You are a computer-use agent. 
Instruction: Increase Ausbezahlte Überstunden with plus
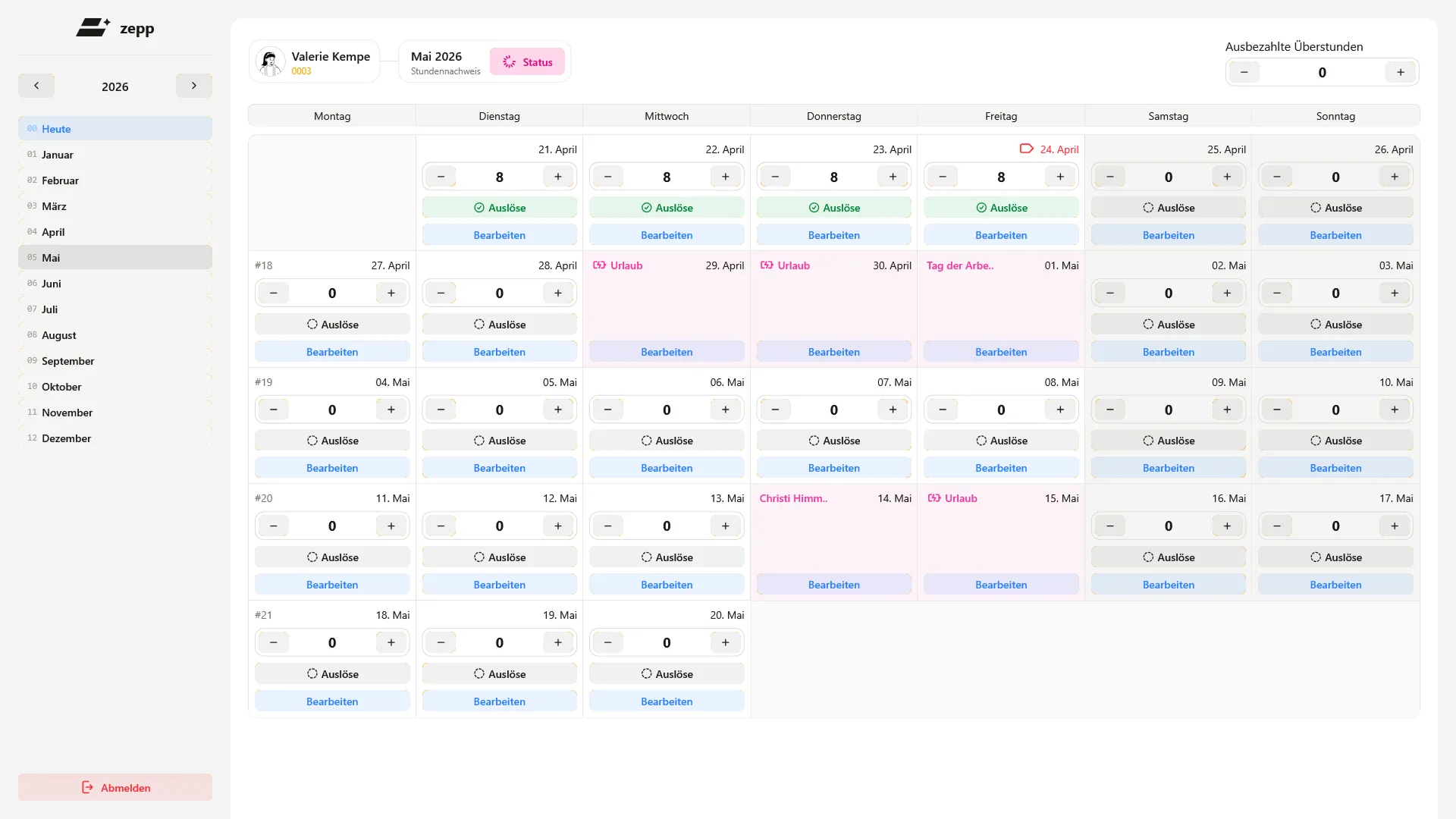[1400, 73]
